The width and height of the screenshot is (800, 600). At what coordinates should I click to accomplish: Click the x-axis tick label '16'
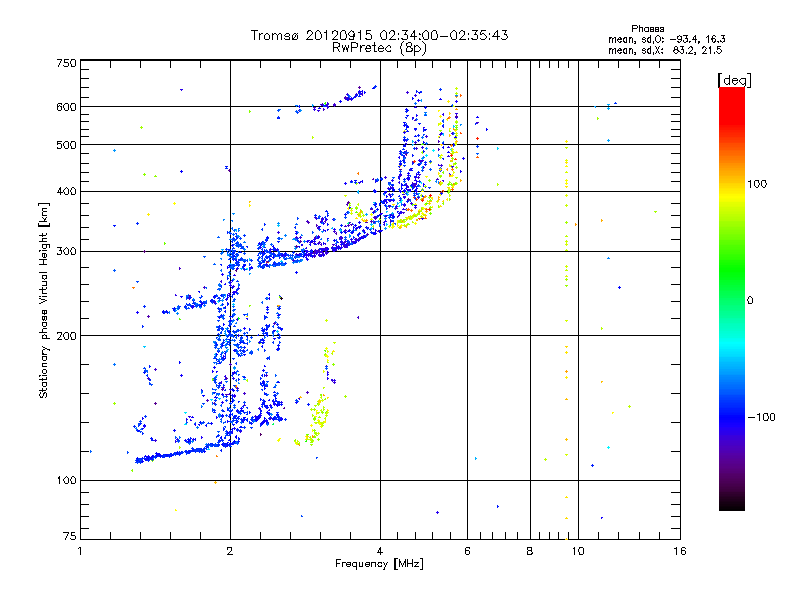(x=680, y=551)
